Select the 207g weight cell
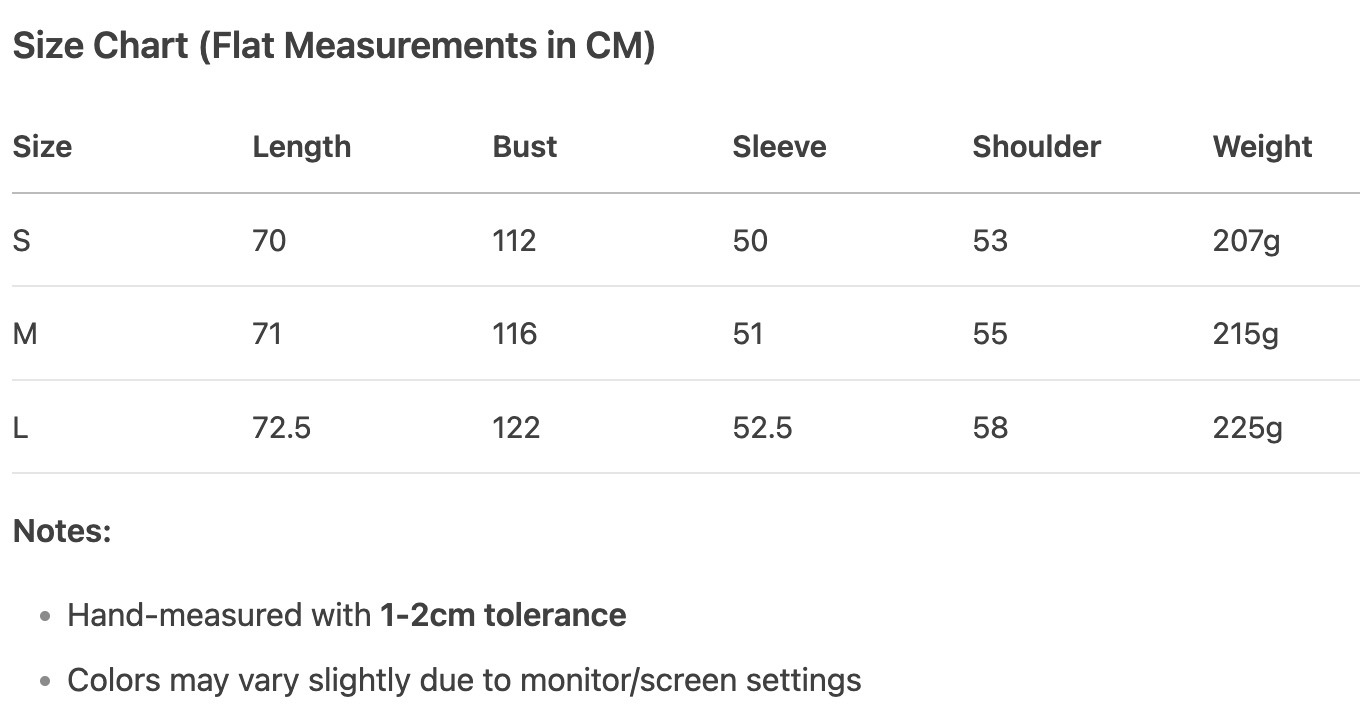The image size is (1360, 706). pos(1246,241)
